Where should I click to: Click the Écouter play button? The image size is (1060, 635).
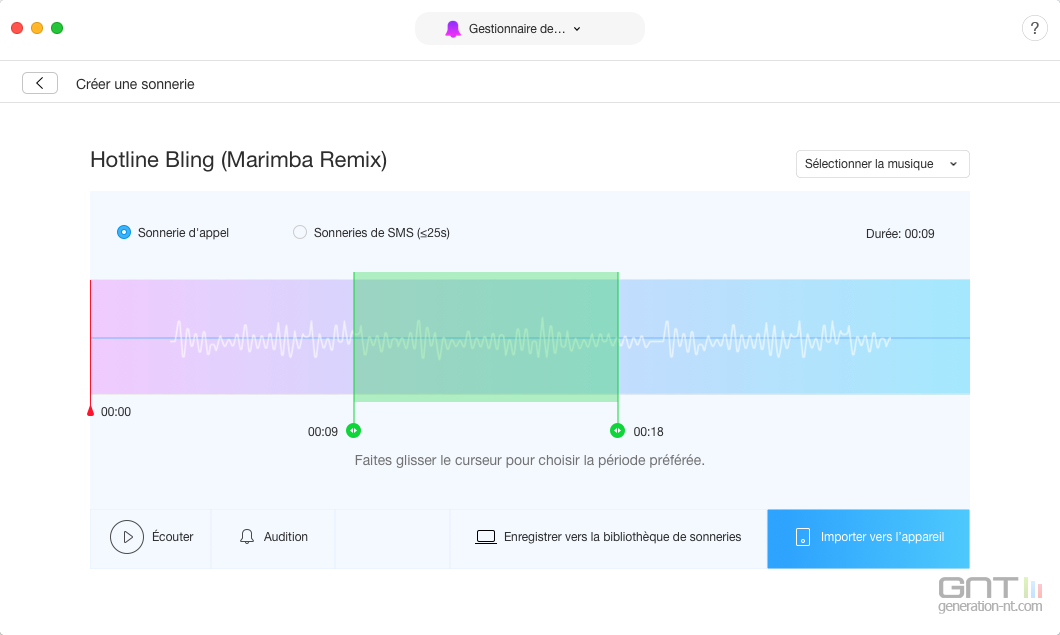(127, 537)
